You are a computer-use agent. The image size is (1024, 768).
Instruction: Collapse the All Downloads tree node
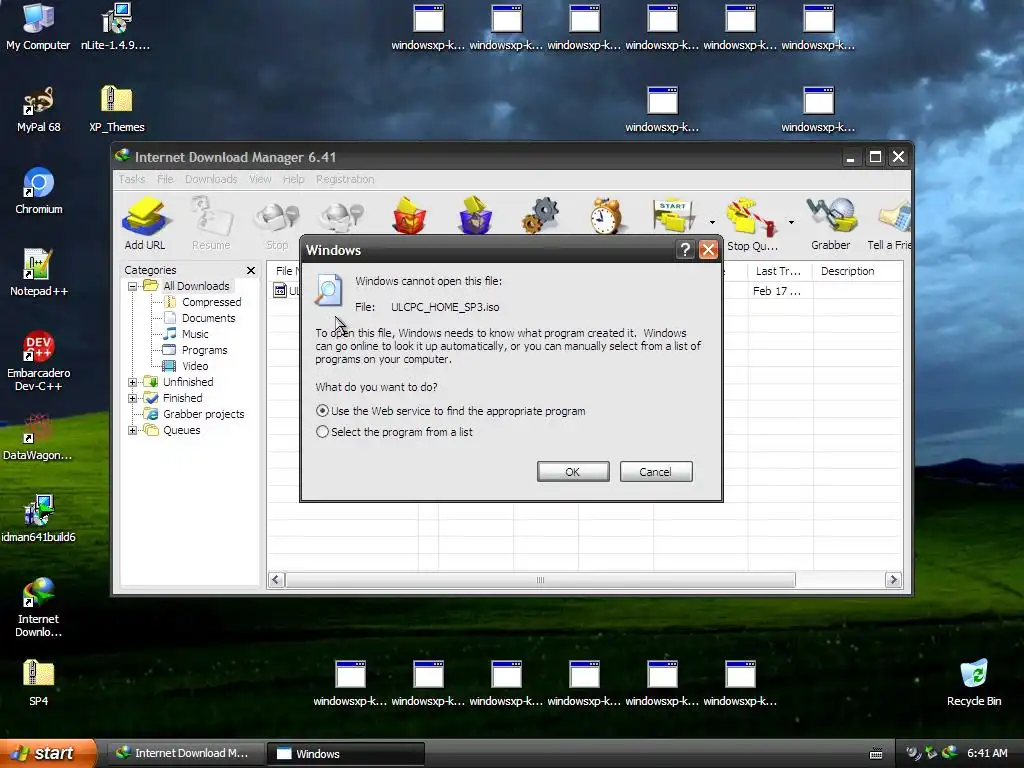(133, 286)
